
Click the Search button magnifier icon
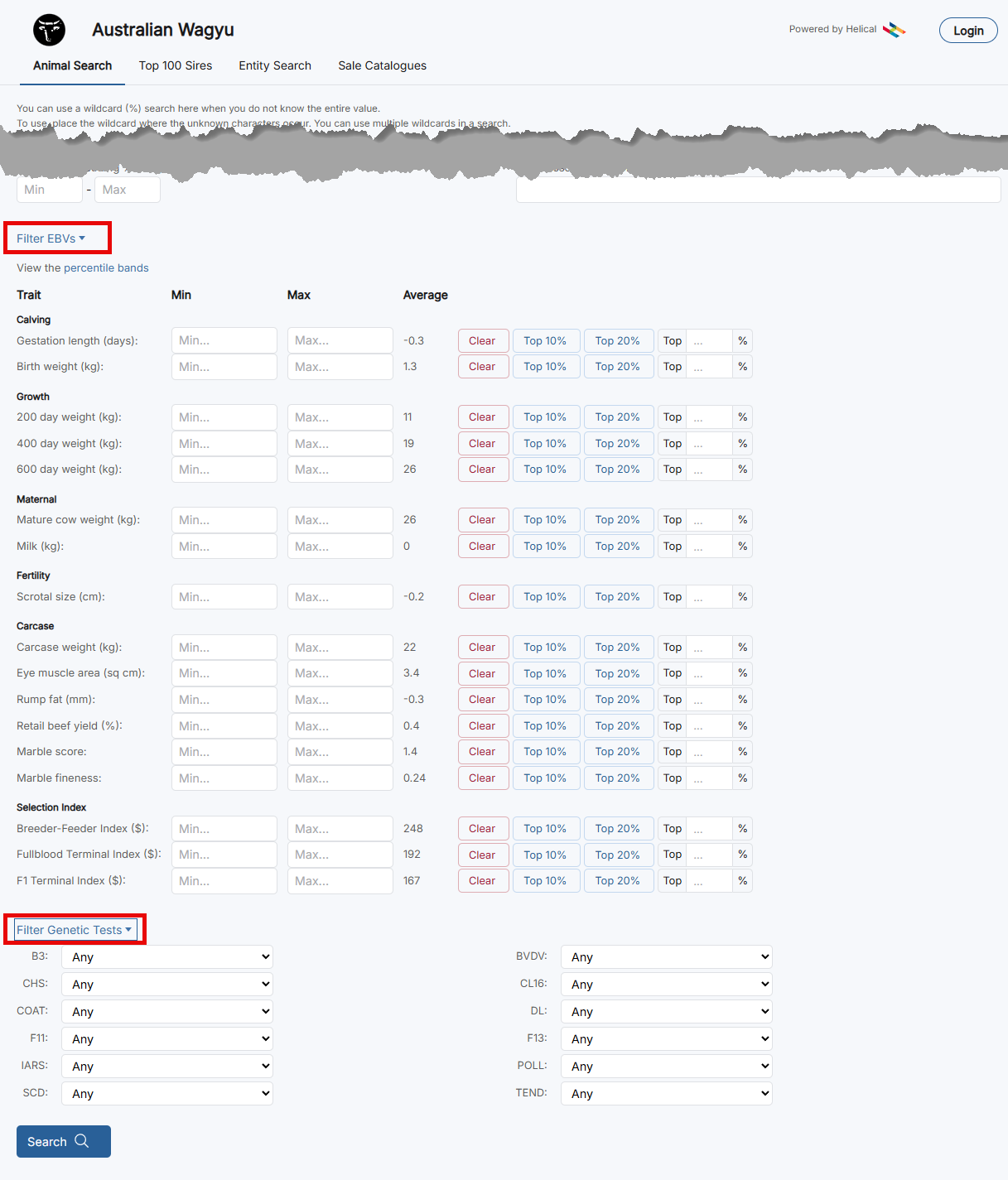coord(82,1141)
